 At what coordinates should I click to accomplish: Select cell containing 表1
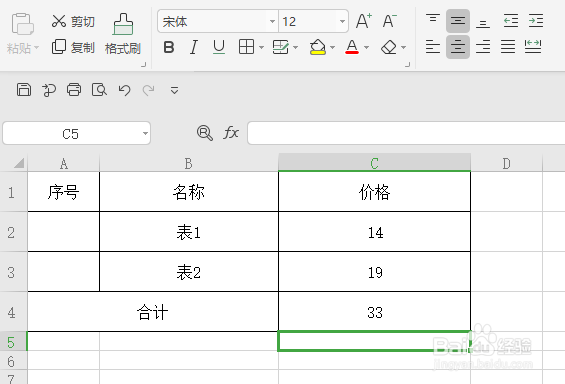coord(189,232)
